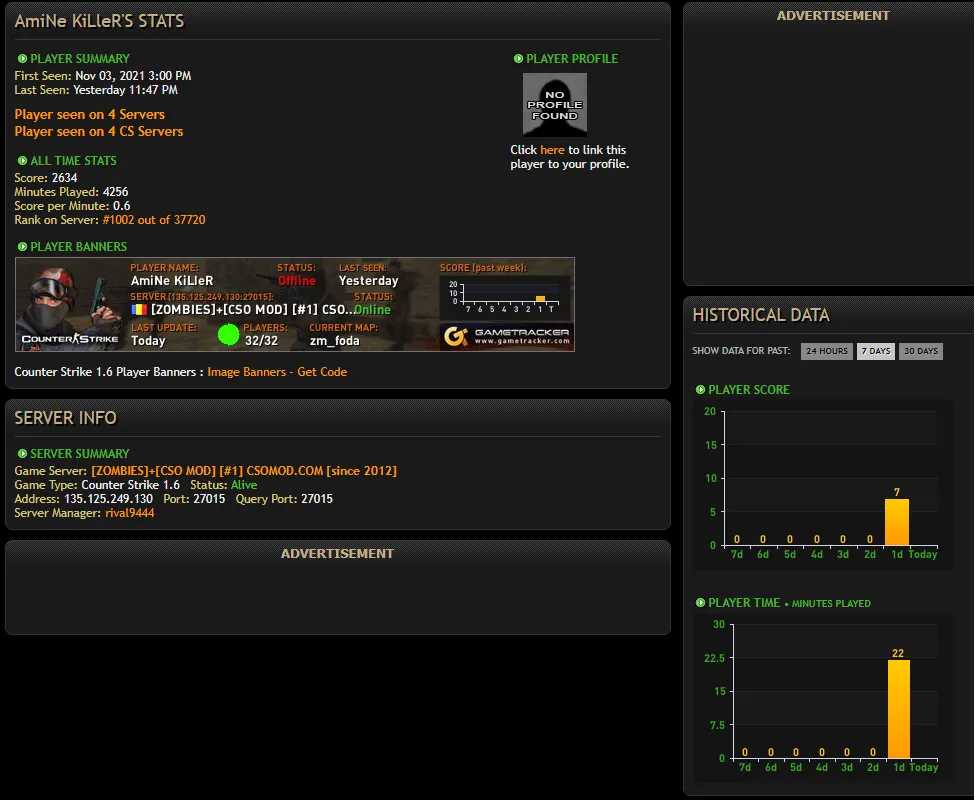Click the 'Score per Minute: 0.6' stat

(72, 206)
